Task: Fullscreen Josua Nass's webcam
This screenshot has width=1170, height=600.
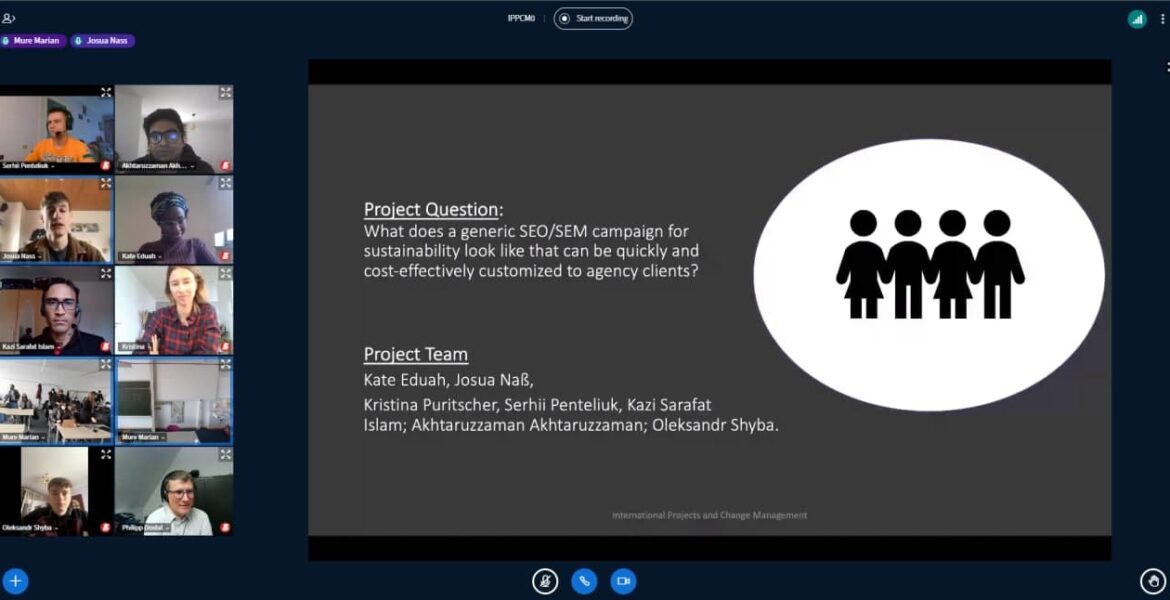Action: (x=106, y=183)
